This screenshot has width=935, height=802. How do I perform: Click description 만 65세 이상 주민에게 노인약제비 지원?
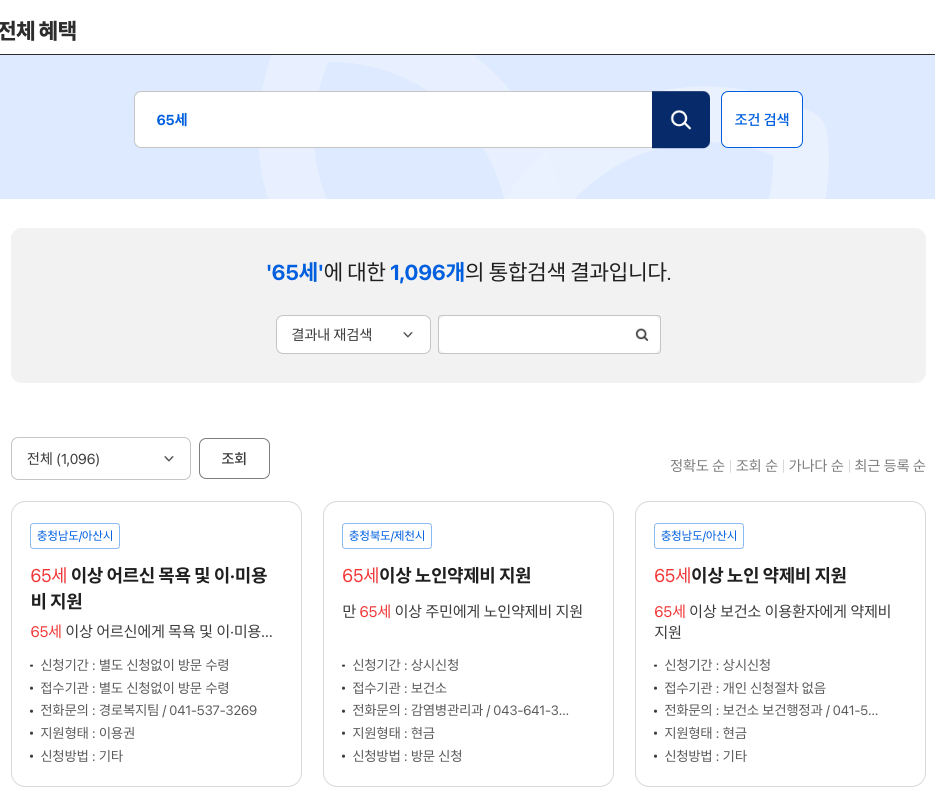click(462, 611)
